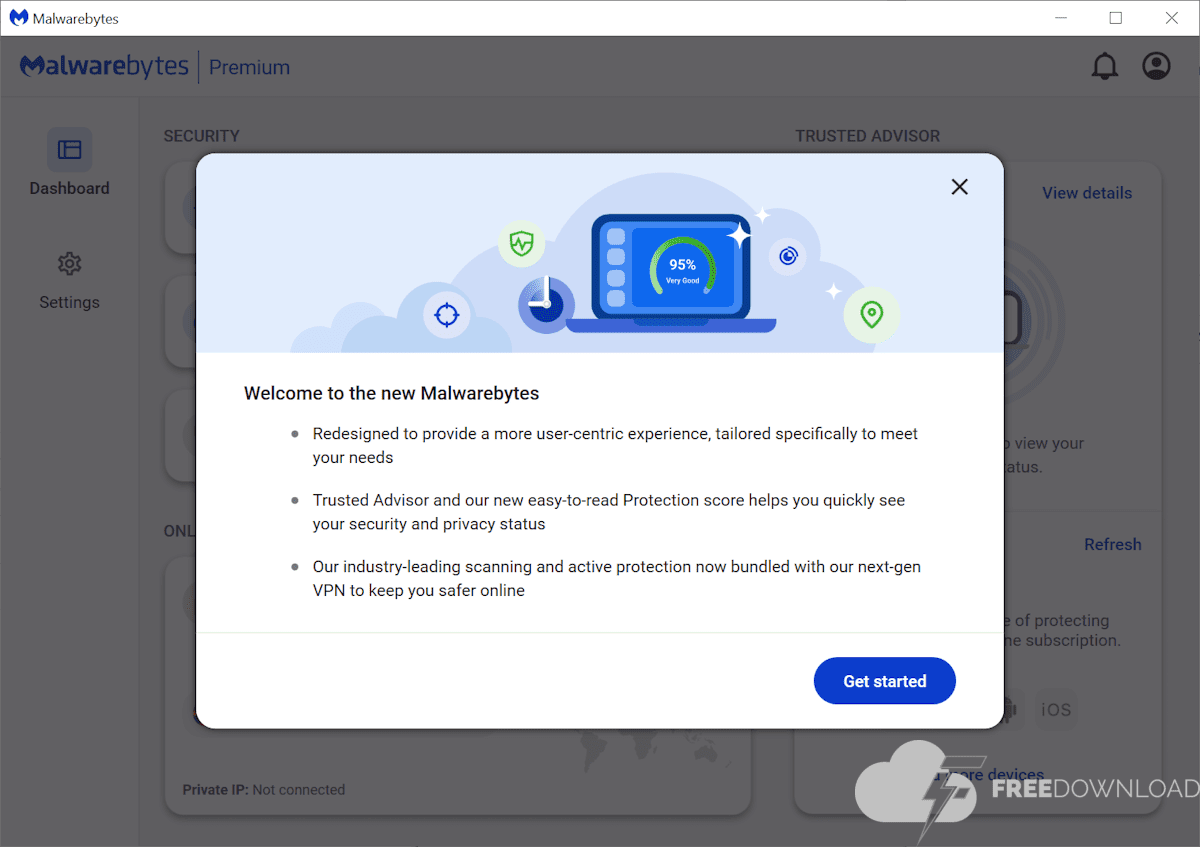Click the notification bell icon
The width and height of the screenshot is (1200, 847).
(1104, 67)
